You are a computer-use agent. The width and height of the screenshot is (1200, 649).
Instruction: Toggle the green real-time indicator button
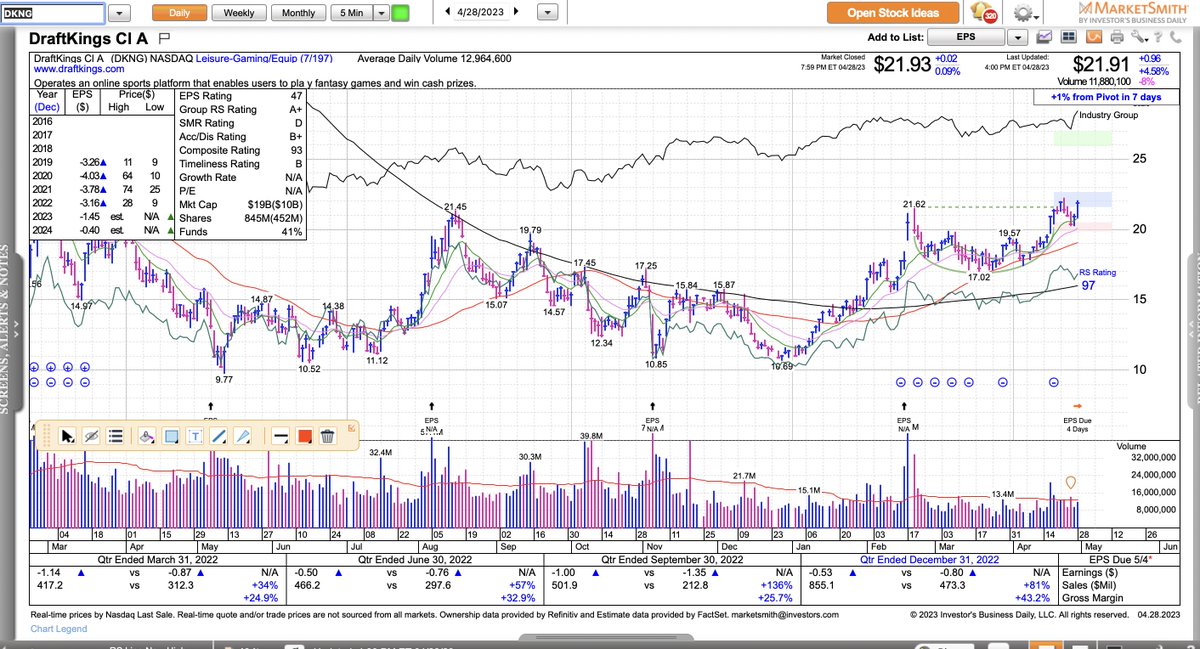click(400, 14)
